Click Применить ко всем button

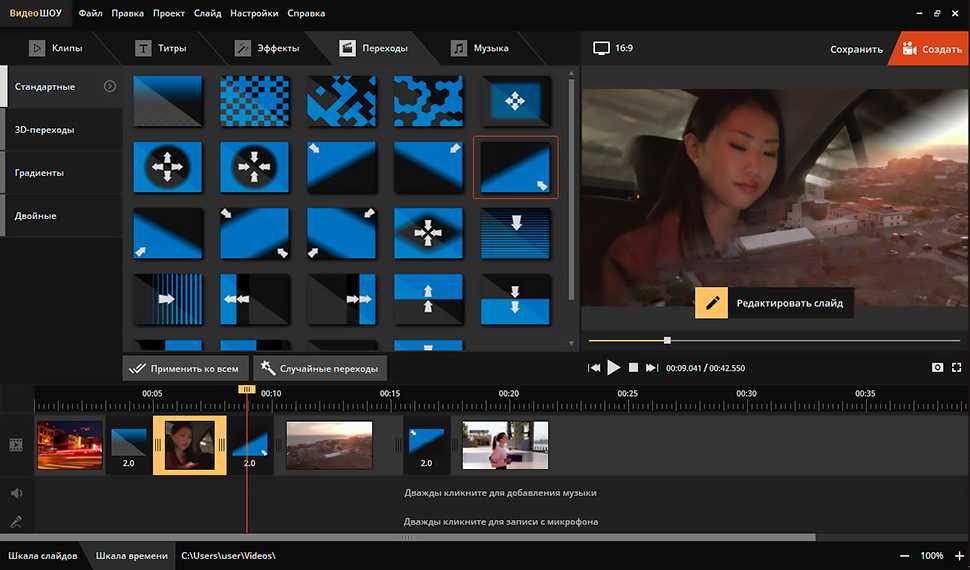(185, 368)
